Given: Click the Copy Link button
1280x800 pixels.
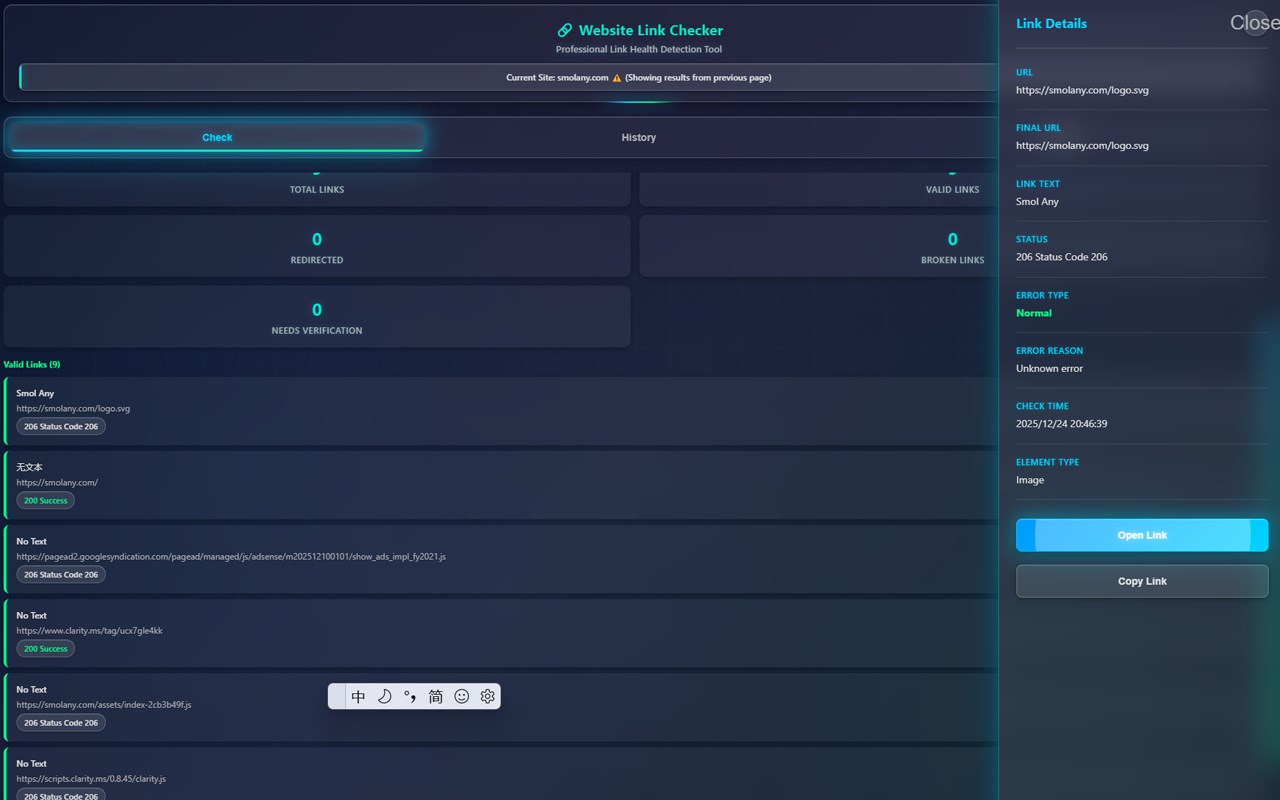Looking at the screenshot, I should pyautogui.click(x=1142, y=581).
